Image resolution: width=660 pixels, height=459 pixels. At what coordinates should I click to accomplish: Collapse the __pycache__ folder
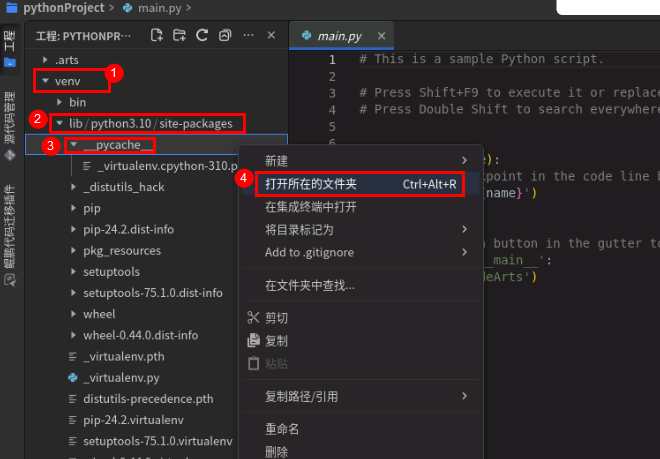click(74, 144)
